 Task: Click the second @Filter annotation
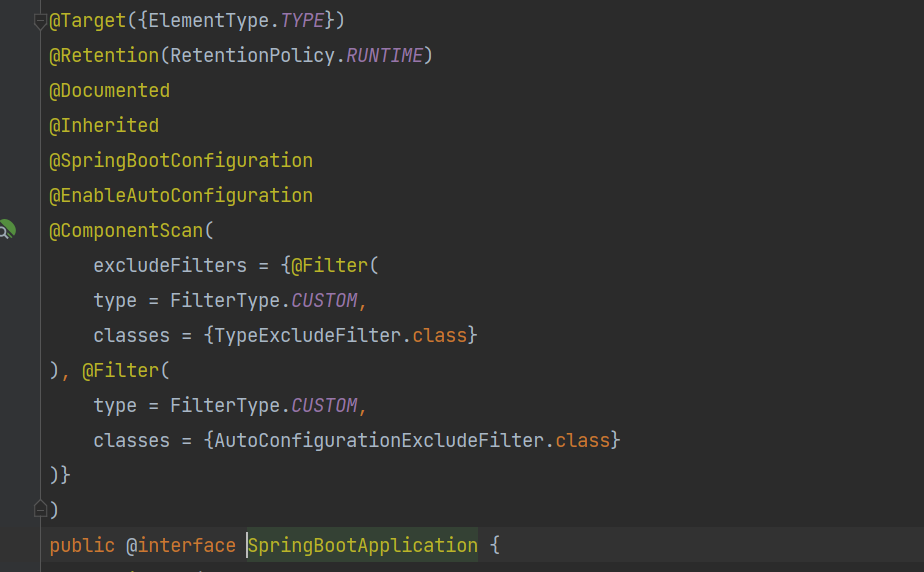point(121,370)
